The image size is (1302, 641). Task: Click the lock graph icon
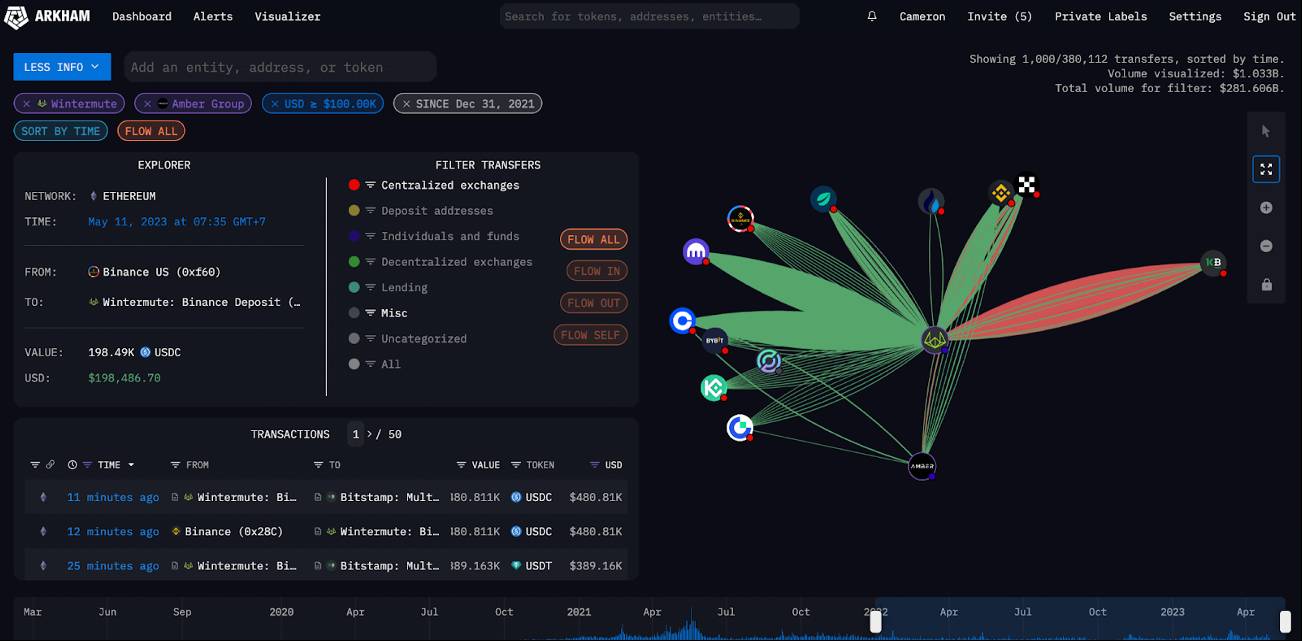coord(1266,285)
